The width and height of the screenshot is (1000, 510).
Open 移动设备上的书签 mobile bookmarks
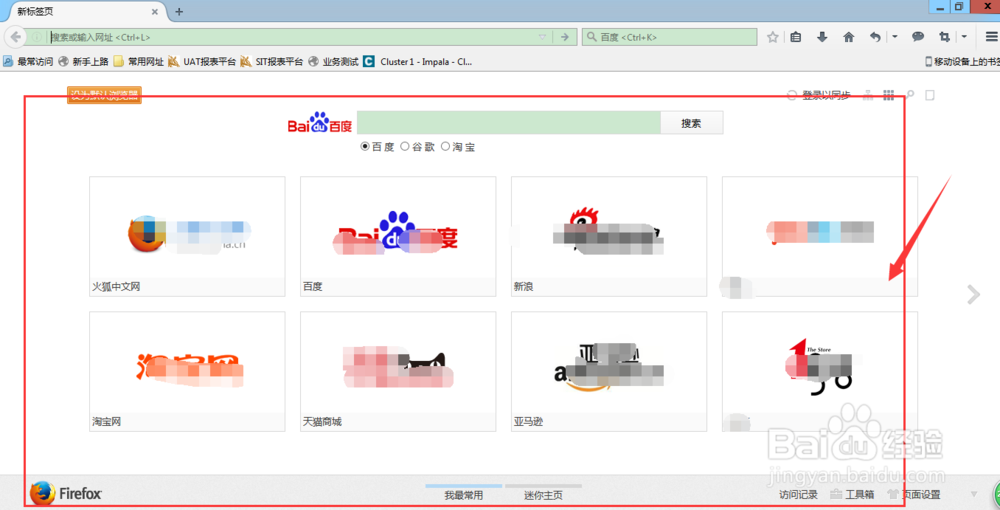click(962, 62)
